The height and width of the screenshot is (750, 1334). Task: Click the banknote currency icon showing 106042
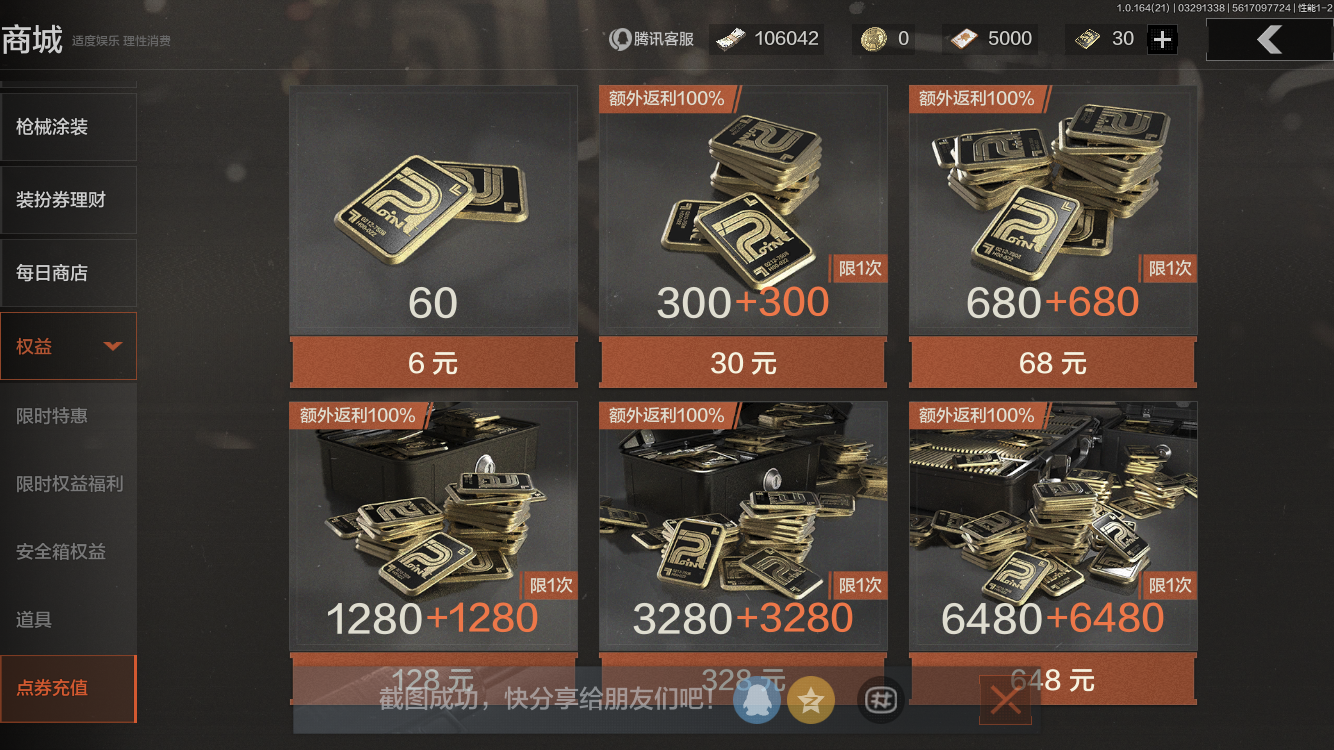tap(730, 39)
